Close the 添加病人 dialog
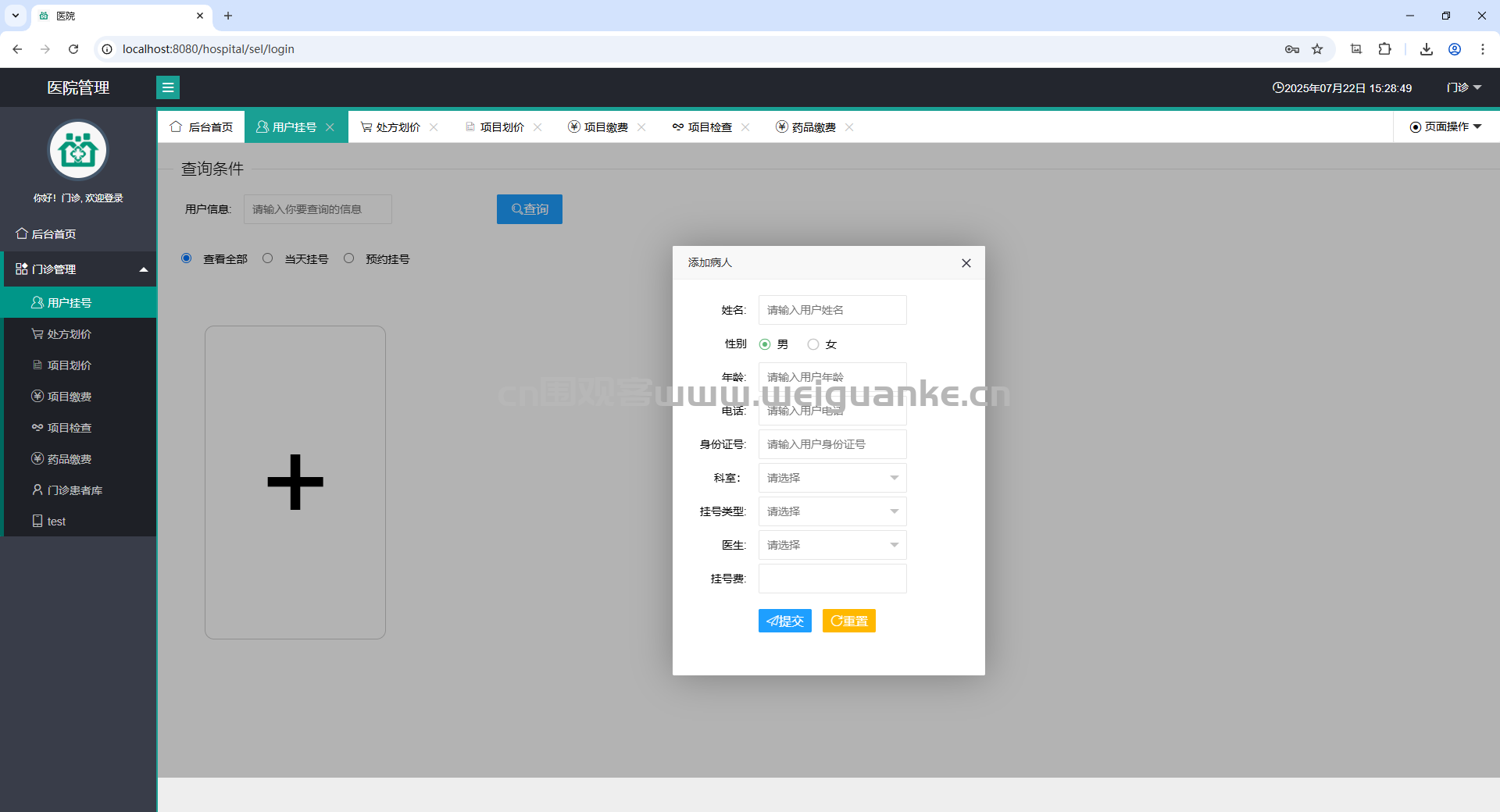This screenshot has height=812, width=1500. pos(966,263)
